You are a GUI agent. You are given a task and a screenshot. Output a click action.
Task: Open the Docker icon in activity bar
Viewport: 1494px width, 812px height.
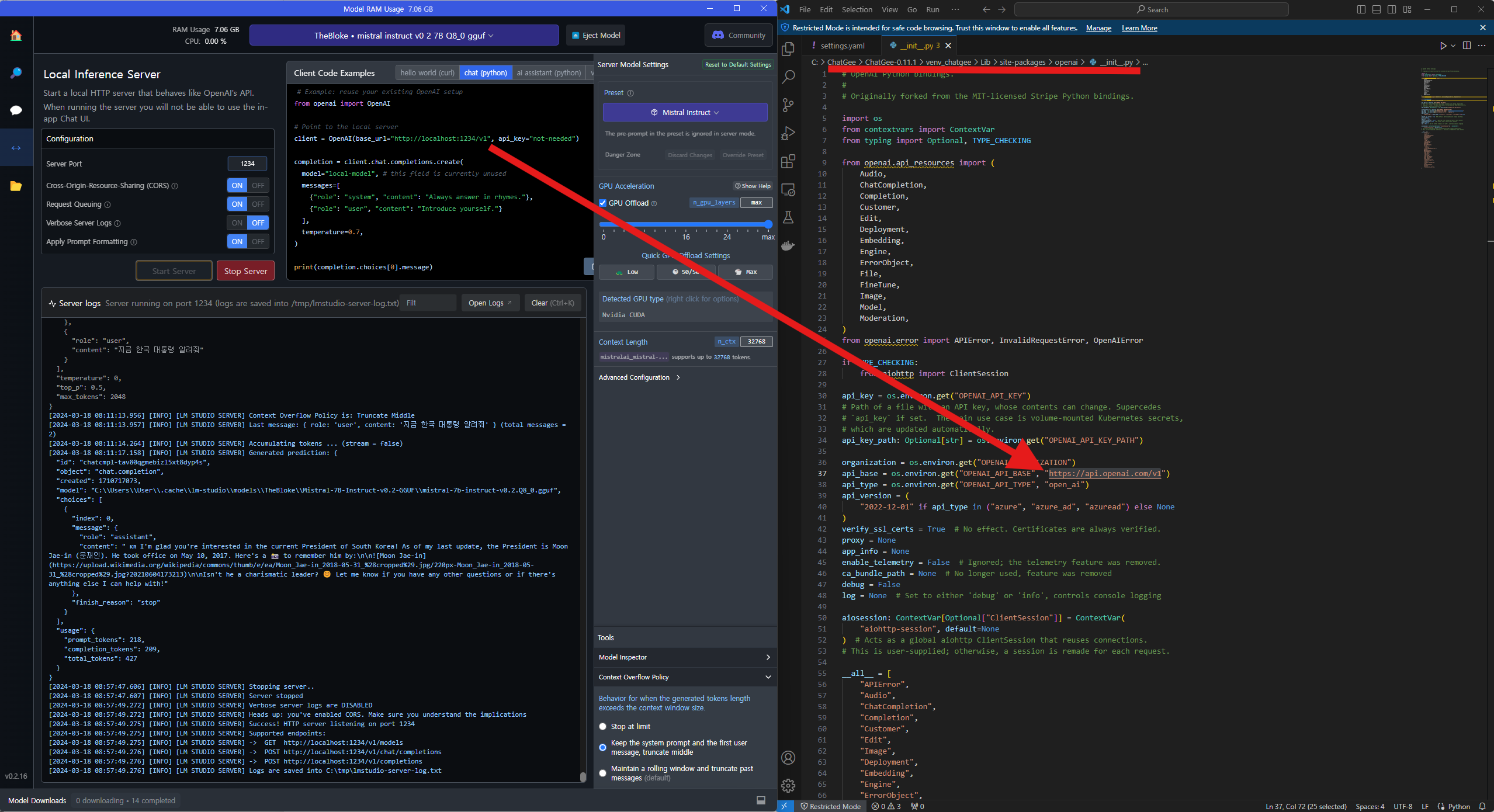(788, 245)
